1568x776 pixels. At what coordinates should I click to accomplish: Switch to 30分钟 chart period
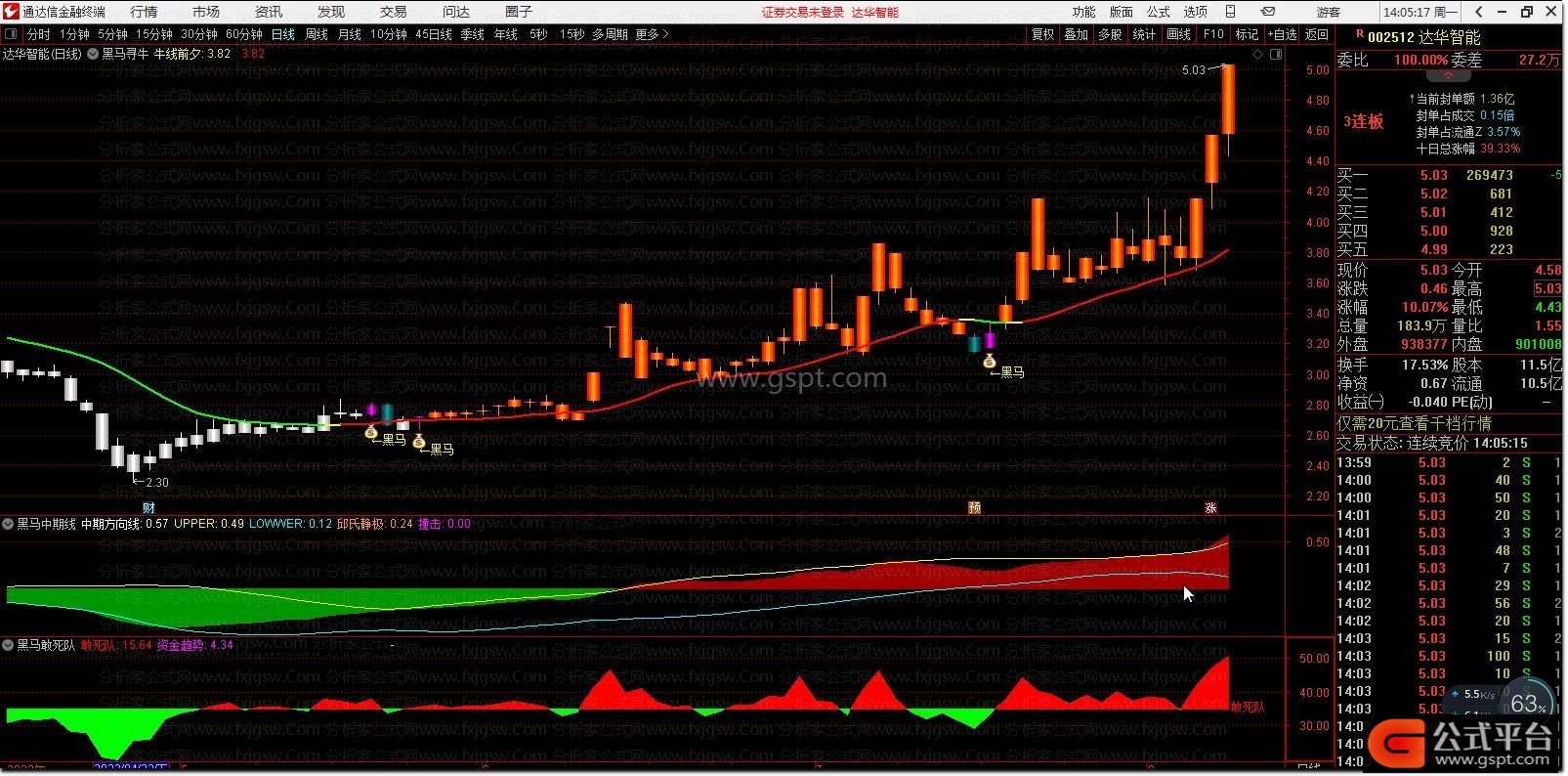199,34
